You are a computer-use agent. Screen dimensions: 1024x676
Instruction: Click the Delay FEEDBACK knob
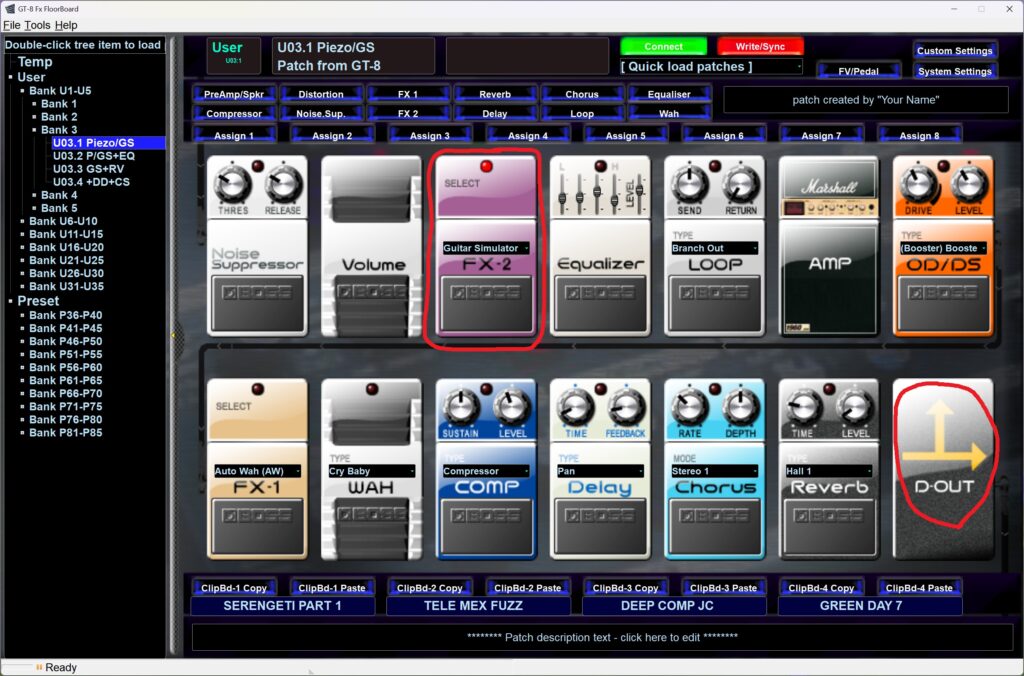click(x=625, y=408)
